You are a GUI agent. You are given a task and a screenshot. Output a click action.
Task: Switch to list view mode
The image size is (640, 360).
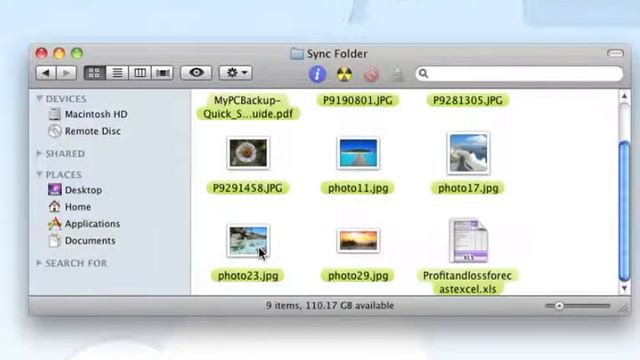(x=117, y=73)
